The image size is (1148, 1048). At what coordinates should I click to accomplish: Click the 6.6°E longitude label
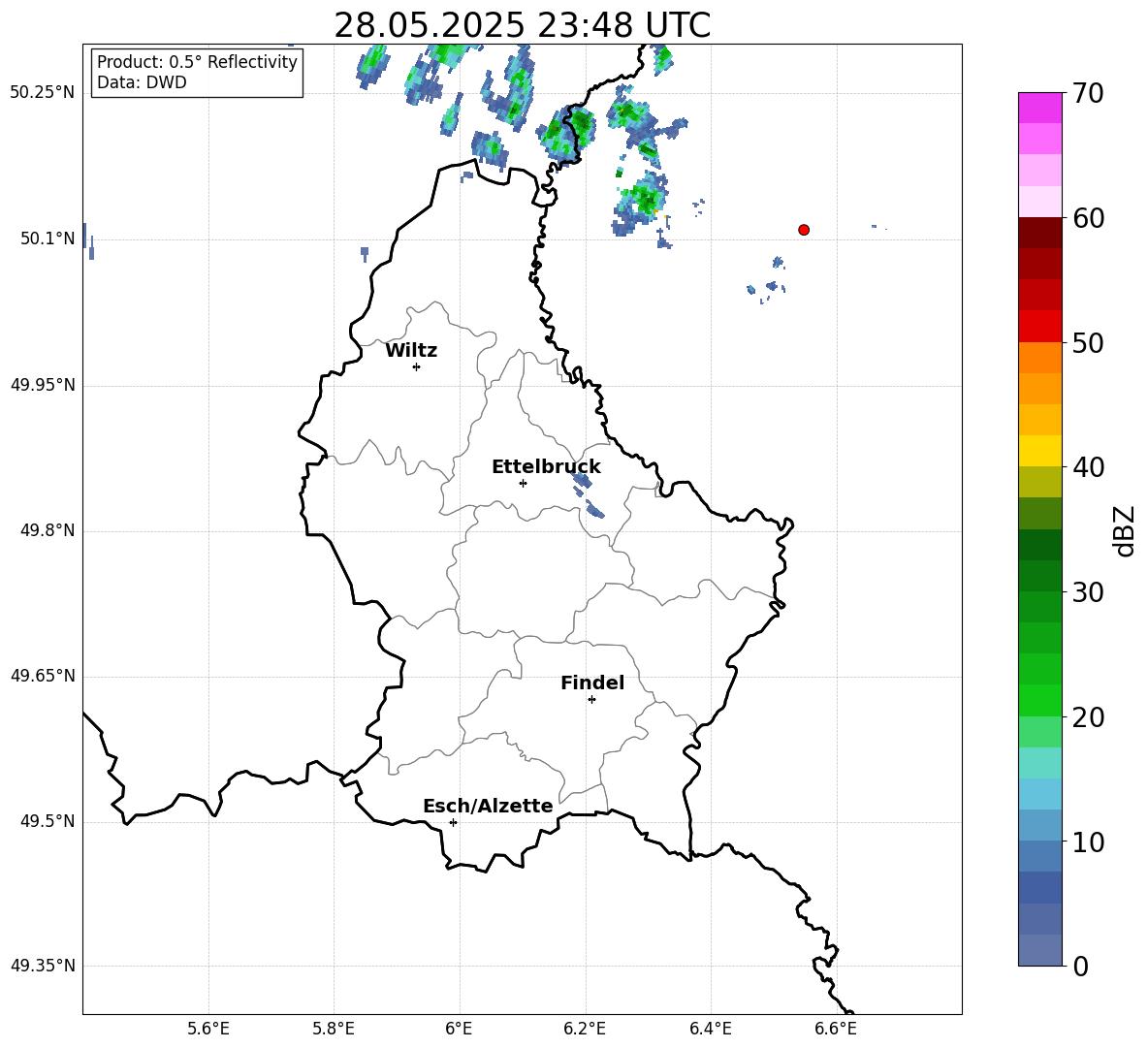[836, 1029]
